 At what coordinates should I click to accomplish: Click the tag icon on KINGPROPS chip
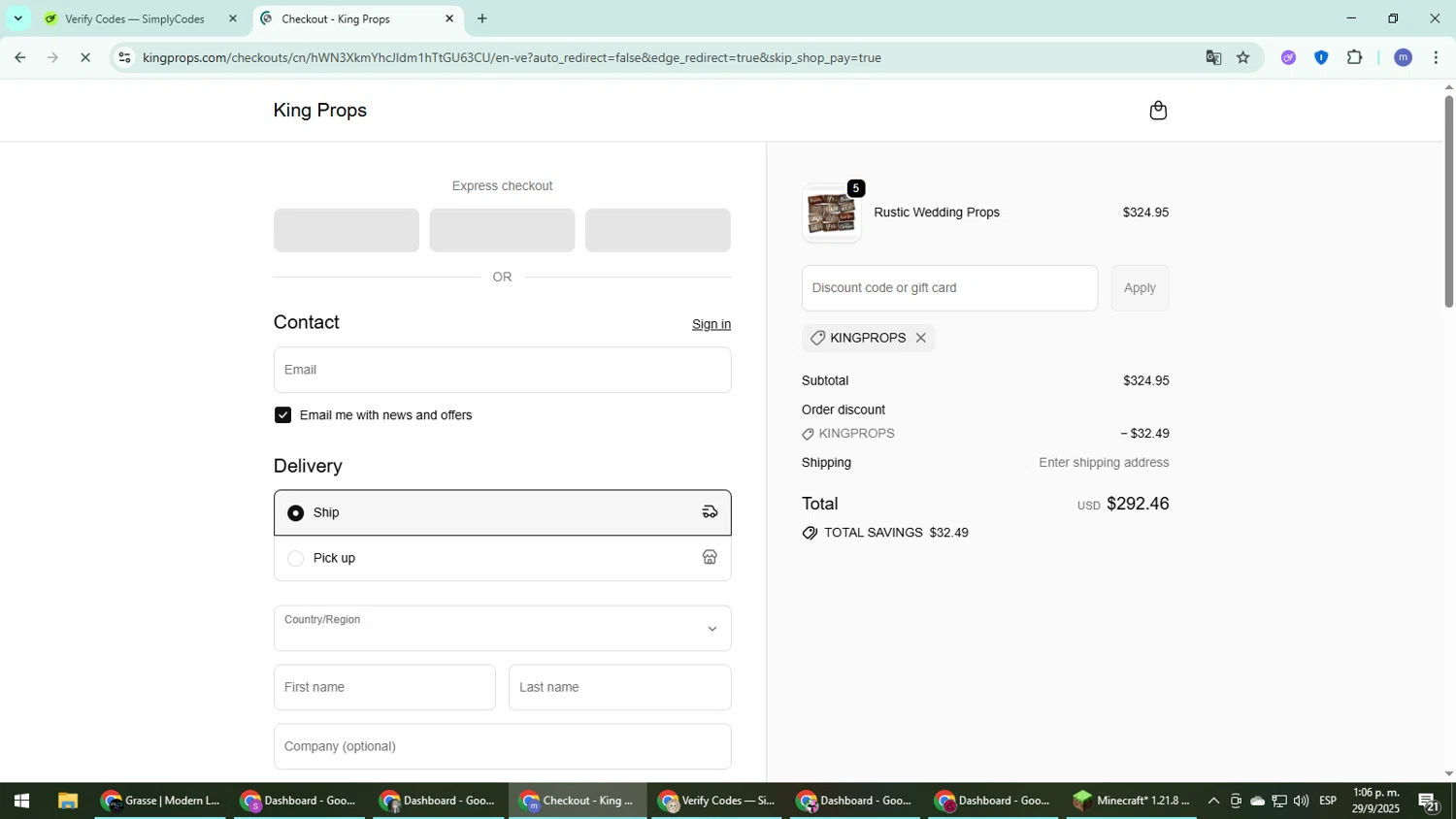(817, 338)
